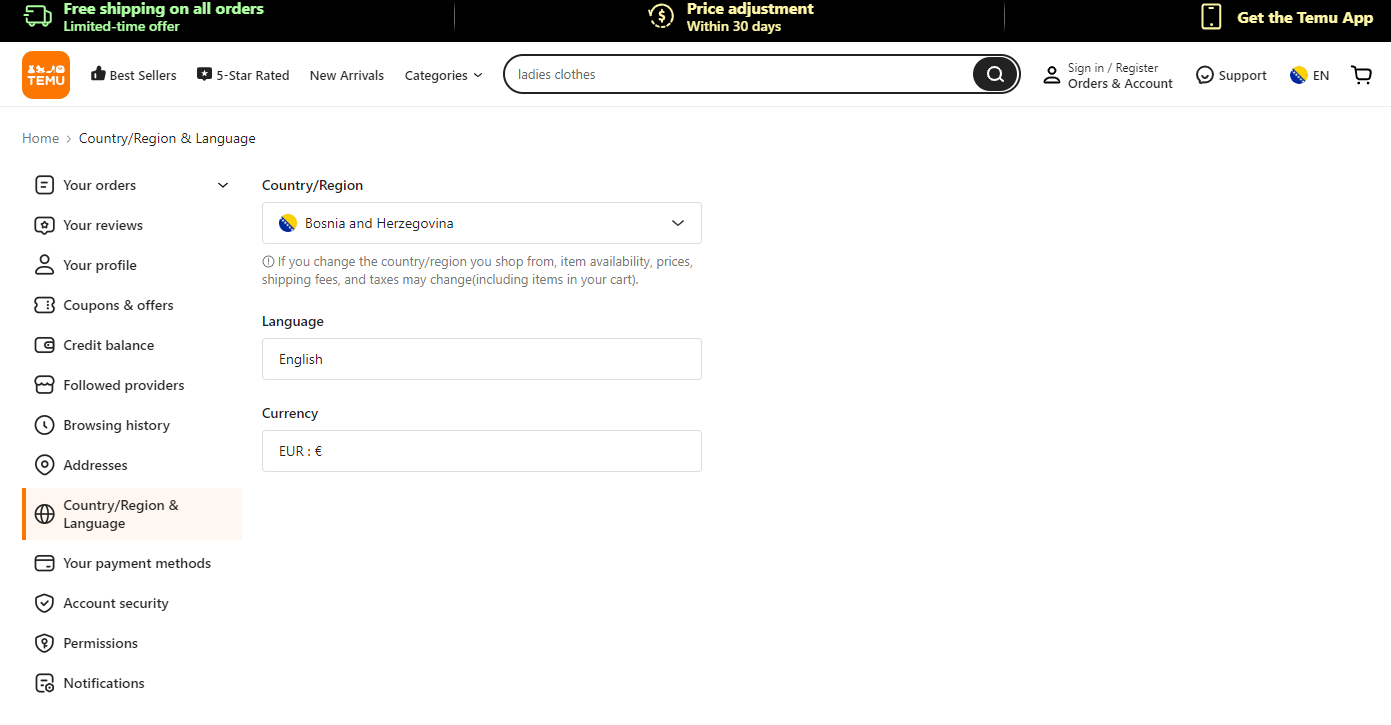Click the Permissions shield icon
Image resolution: width=1391 pixels, height=725 pixels.
(44, 643)
